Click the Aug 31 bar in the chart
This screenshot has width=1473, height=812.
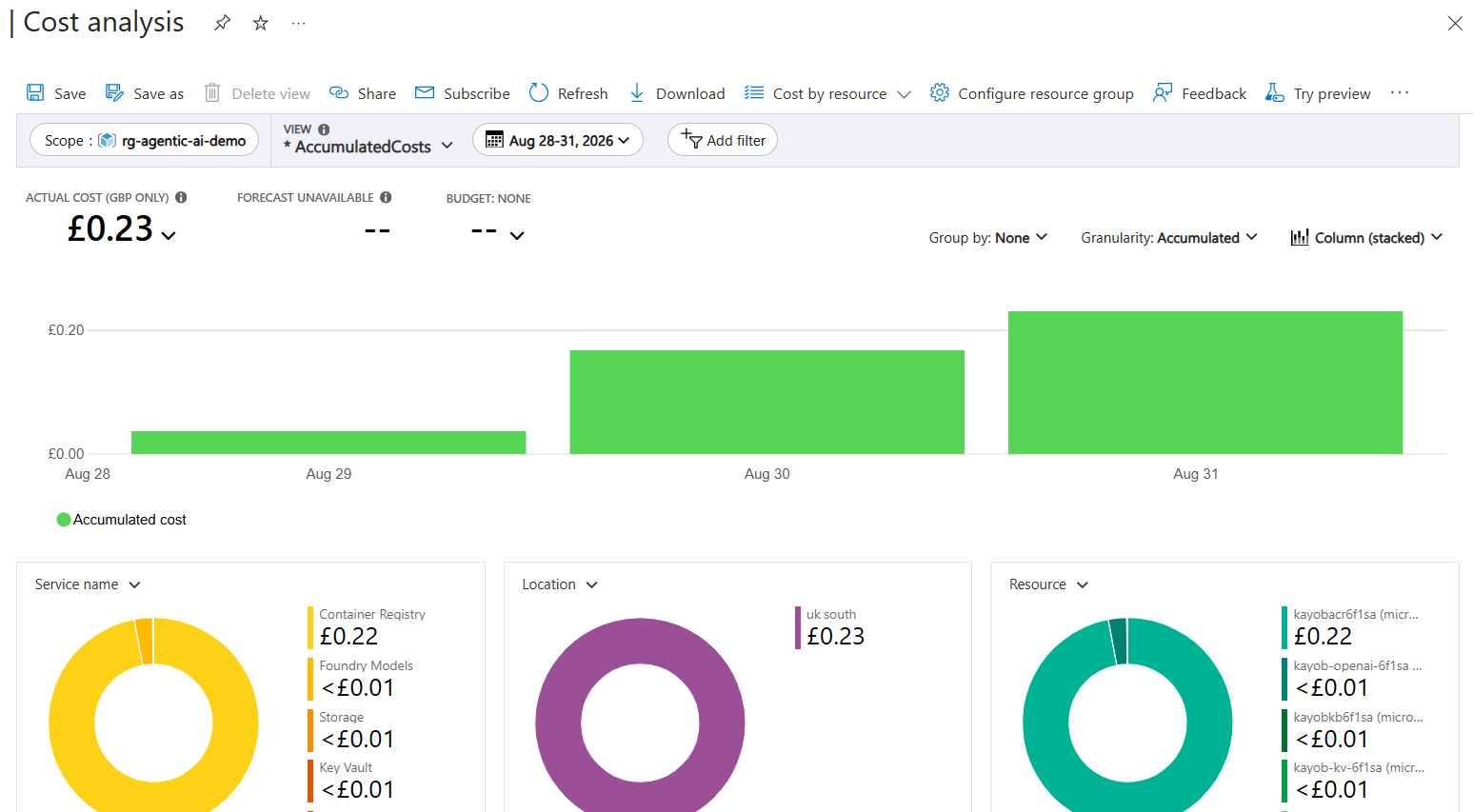click(1205, 383)
